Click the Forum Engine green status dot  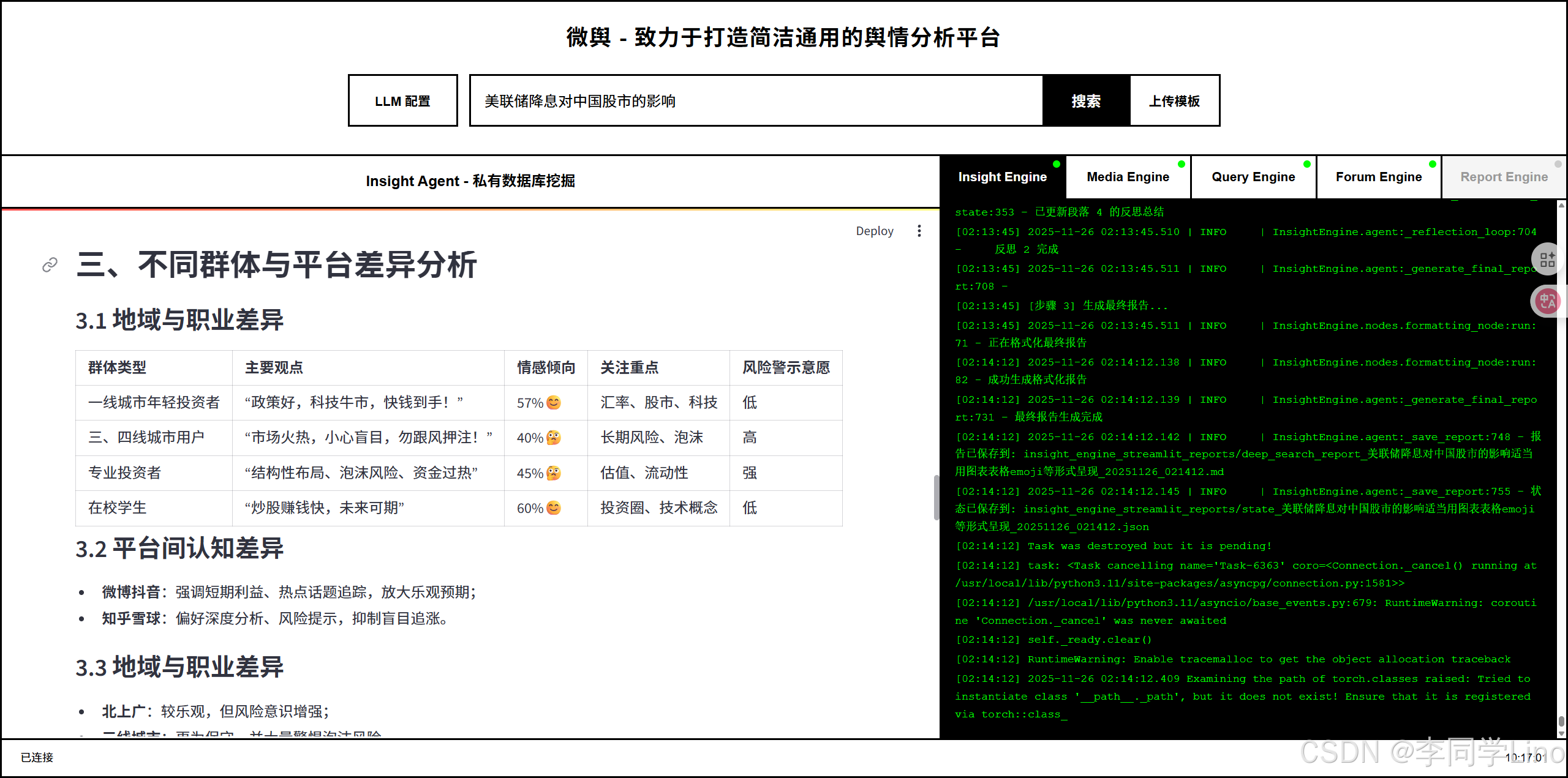point(1433,164)
